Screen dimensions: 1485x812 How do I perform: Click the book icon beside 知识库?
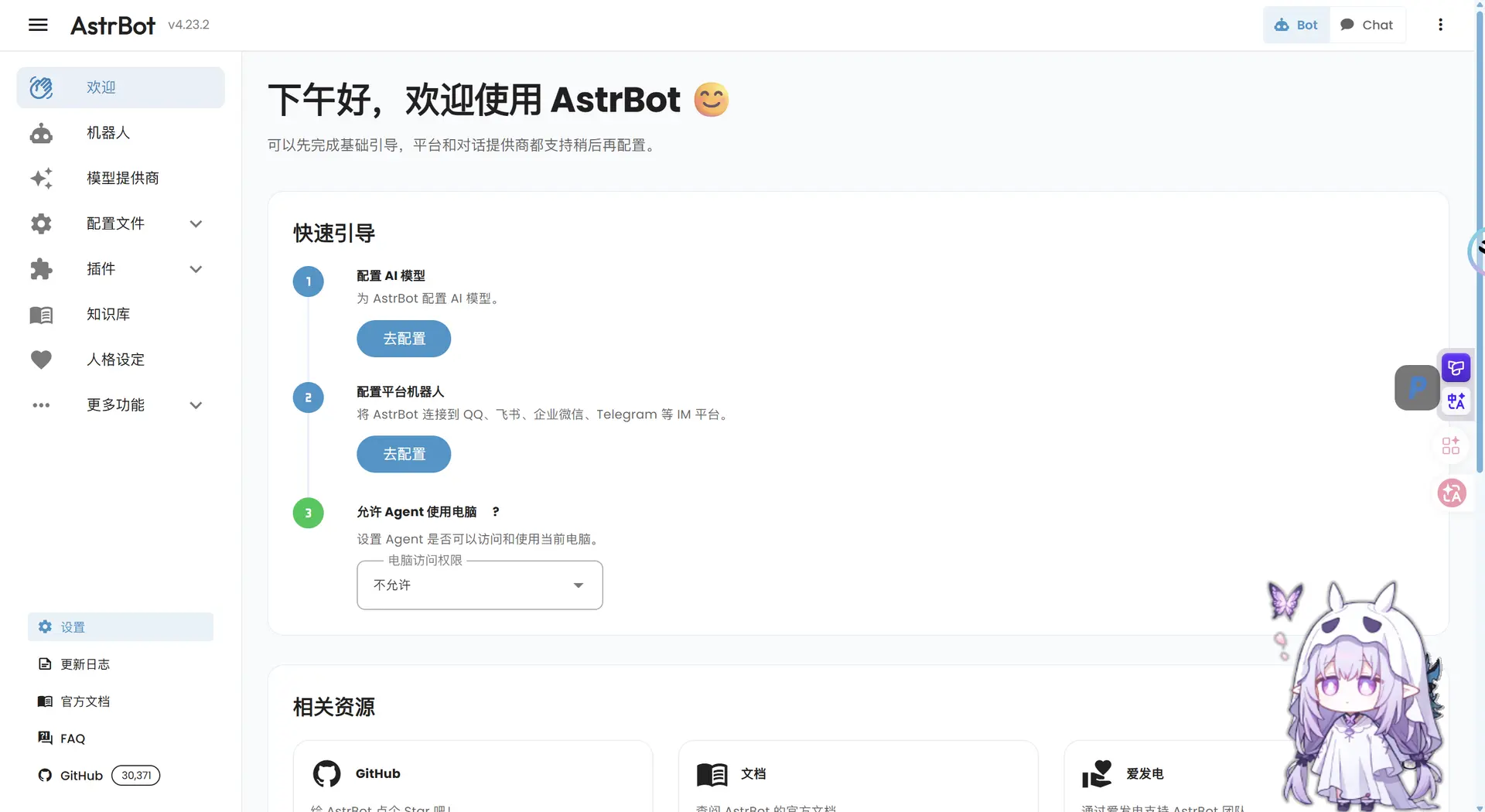pos(41,315)
